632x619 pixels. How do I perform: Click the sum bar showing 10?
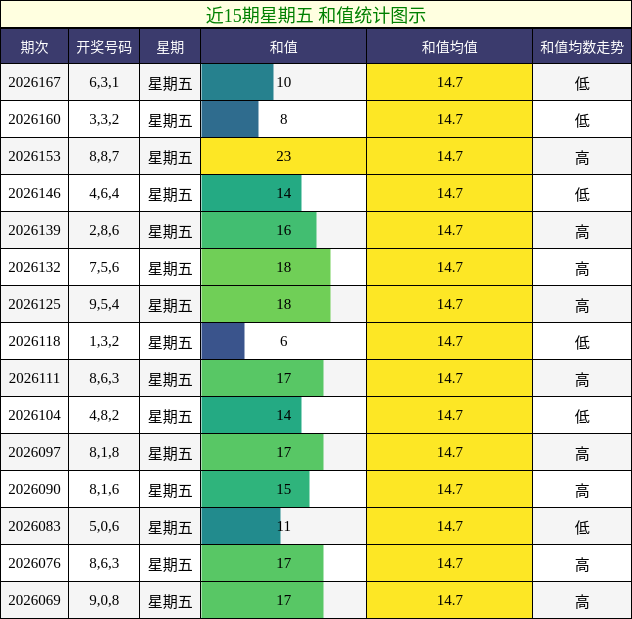[x=237, y=82]
